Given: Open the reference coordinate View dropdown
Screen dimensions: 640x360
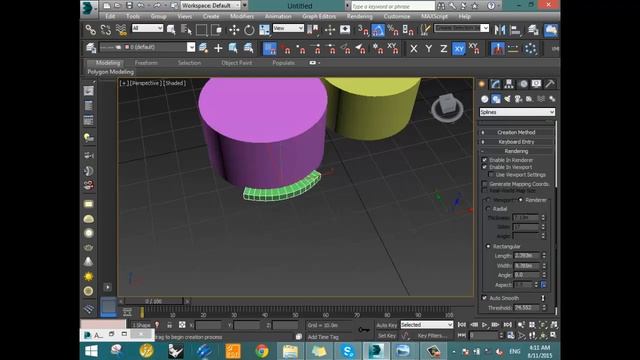Looking at the screenshot, I should point(288,28).
